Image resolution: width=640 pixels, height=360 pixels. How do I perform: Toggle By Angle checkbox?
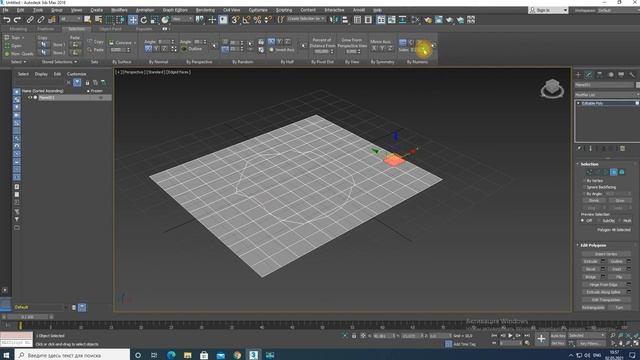[x=584, y=194]
